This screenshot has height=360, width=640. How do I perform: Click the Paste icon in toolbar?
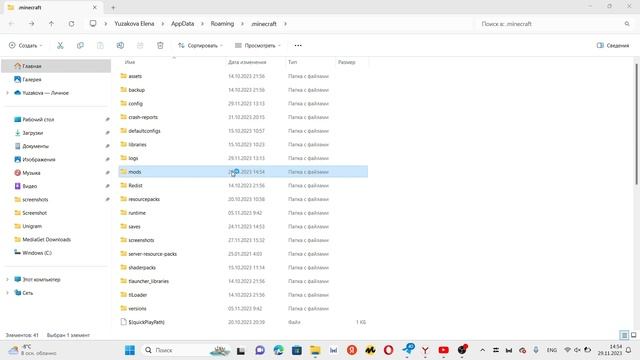100,45
